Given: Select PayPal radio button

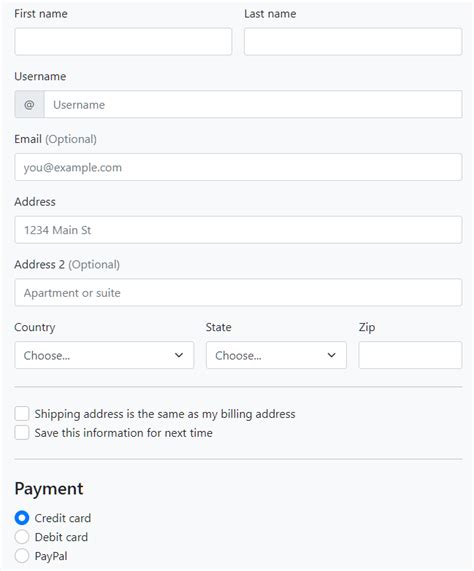Looking at the screenshot, I should 22,556.
